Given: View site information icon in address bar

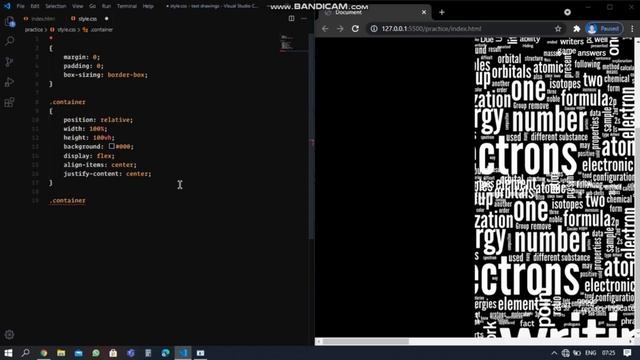Looking at the screenshot, I should [x=373, y=29].
